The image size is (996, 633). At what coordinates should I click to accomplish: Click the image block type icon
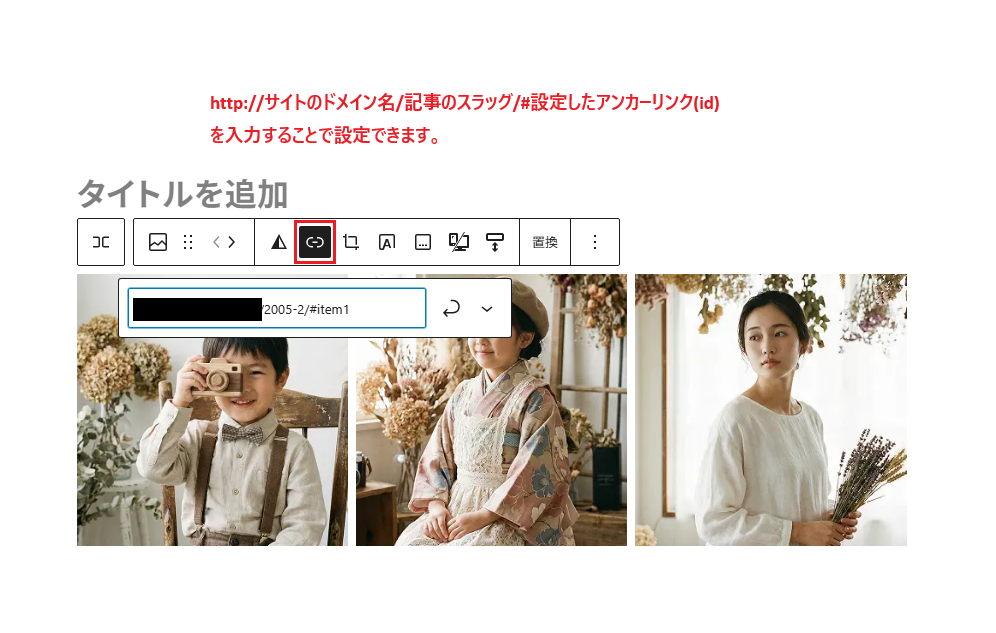pyautogui.click(x=158, y=242)
